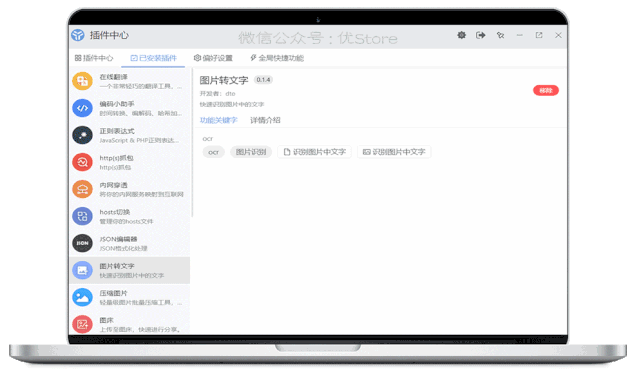Image resolution: width=639 pixels, height=377 pixels.
Task: Click the image-icon recognize text tag
Action: (394, 152)
